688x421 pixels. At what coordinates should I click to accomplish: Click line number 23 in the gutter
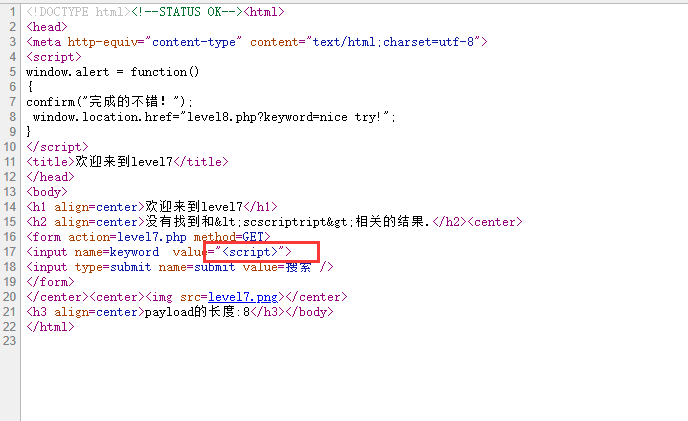(9, 341)
